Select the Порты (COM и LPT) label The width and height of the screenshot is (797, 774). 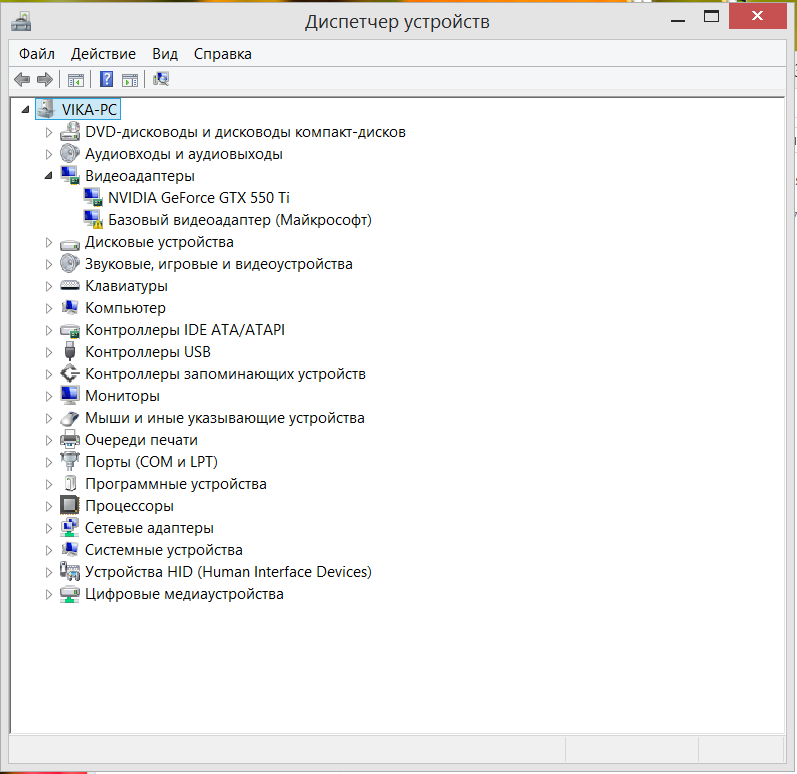151,462
